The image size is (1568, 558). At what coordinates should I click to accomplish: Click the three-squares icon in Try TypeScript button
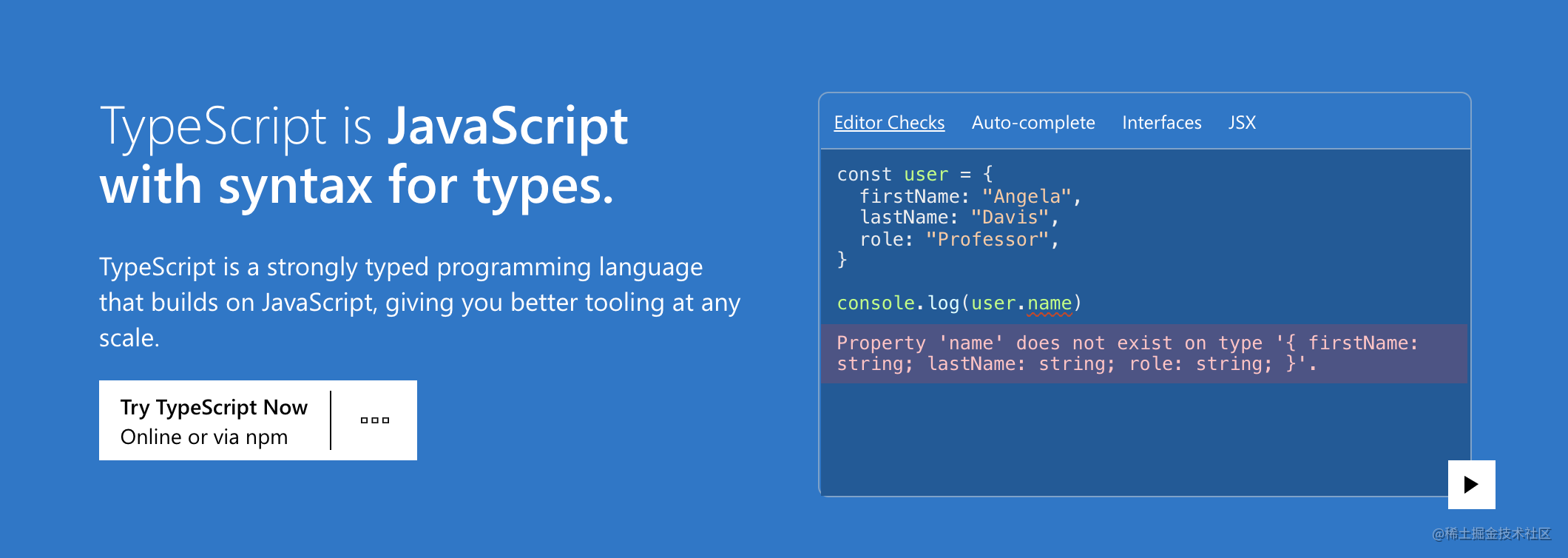coord(374,420)
